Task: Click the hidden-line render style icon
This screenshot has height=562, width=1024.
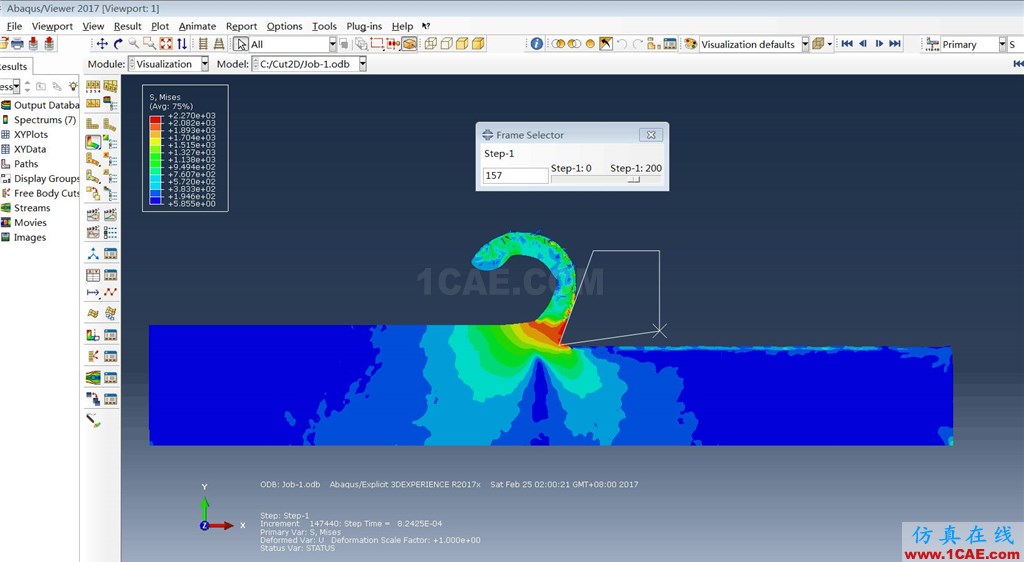Action: 447,44
